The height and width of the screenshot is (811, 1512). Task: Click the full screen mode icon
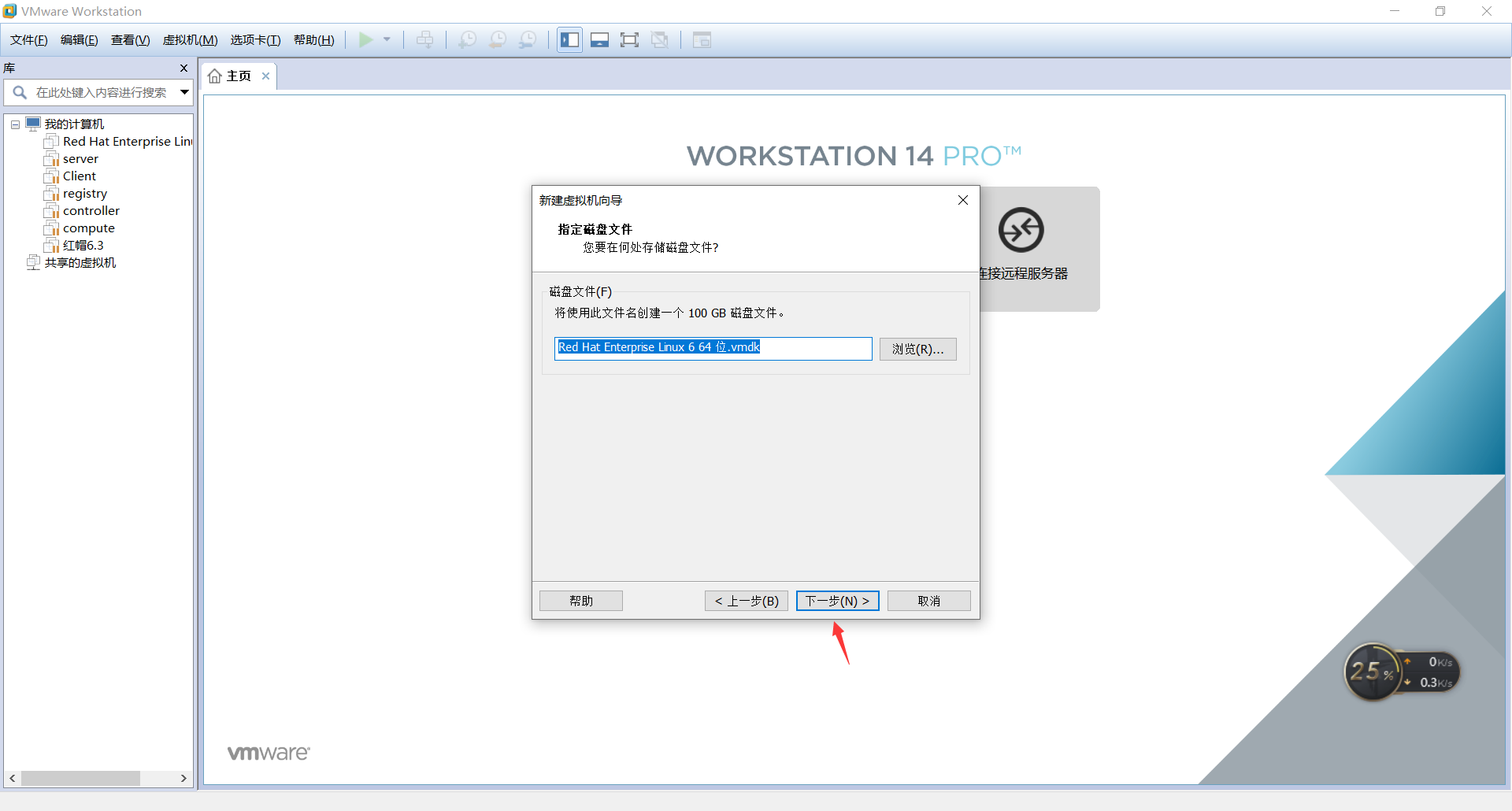[629, 39]
